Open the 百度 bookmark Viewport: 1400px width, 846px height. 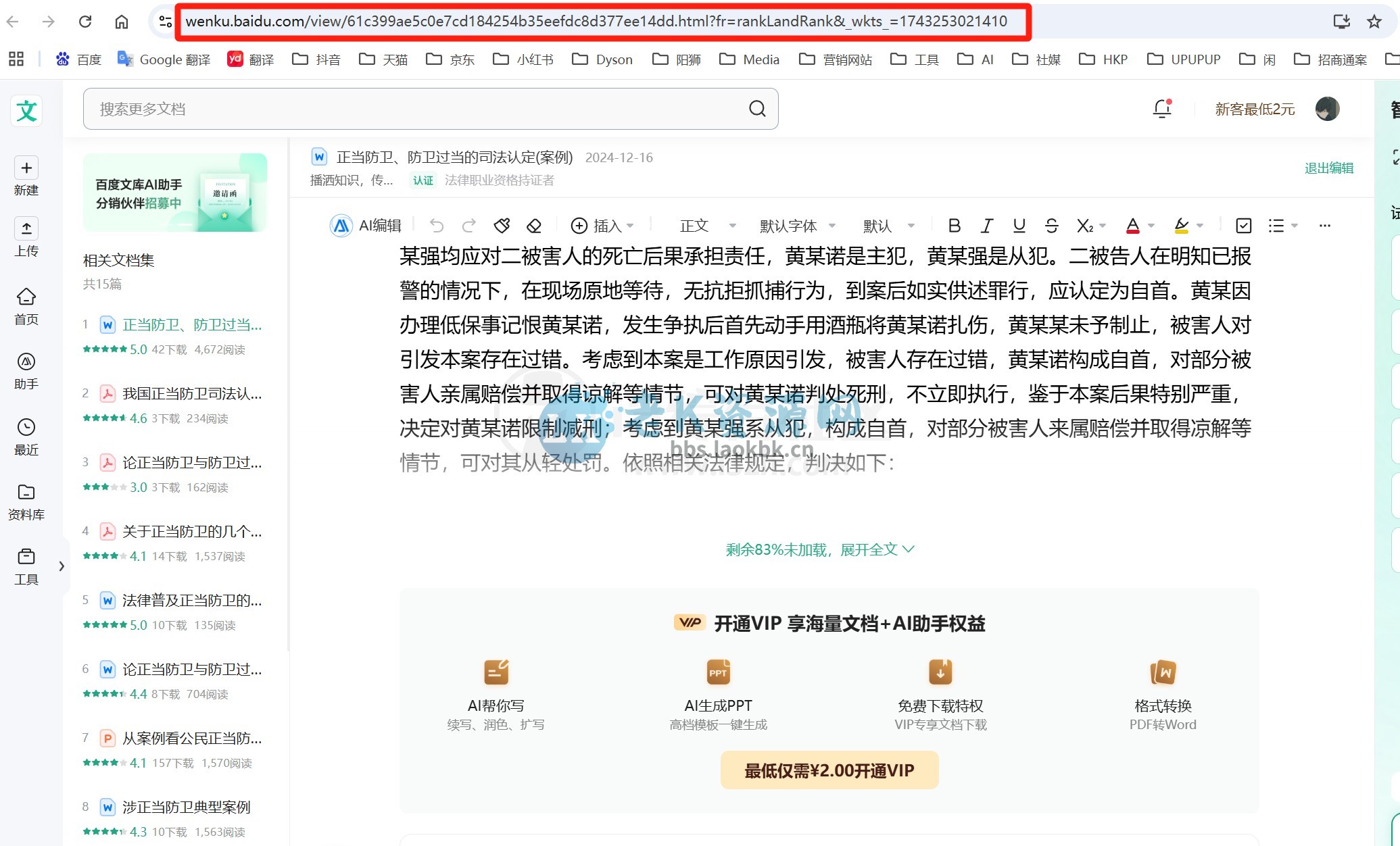78,59
